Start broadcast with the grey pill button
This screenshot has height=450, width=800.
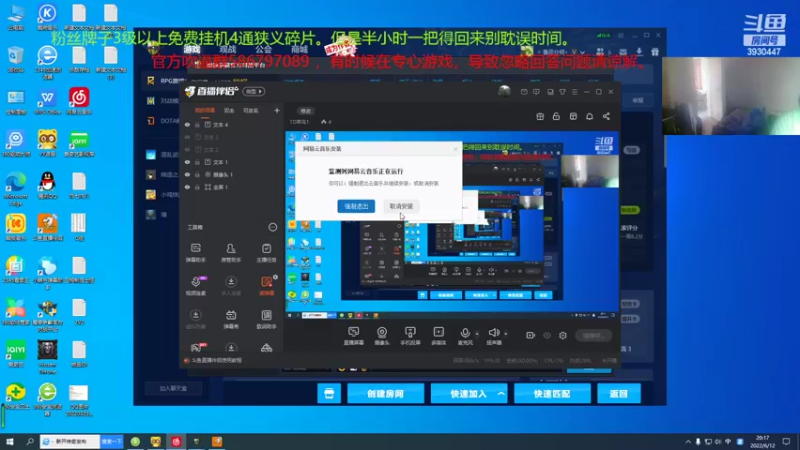pyautogui.click(x=593, y=335)
